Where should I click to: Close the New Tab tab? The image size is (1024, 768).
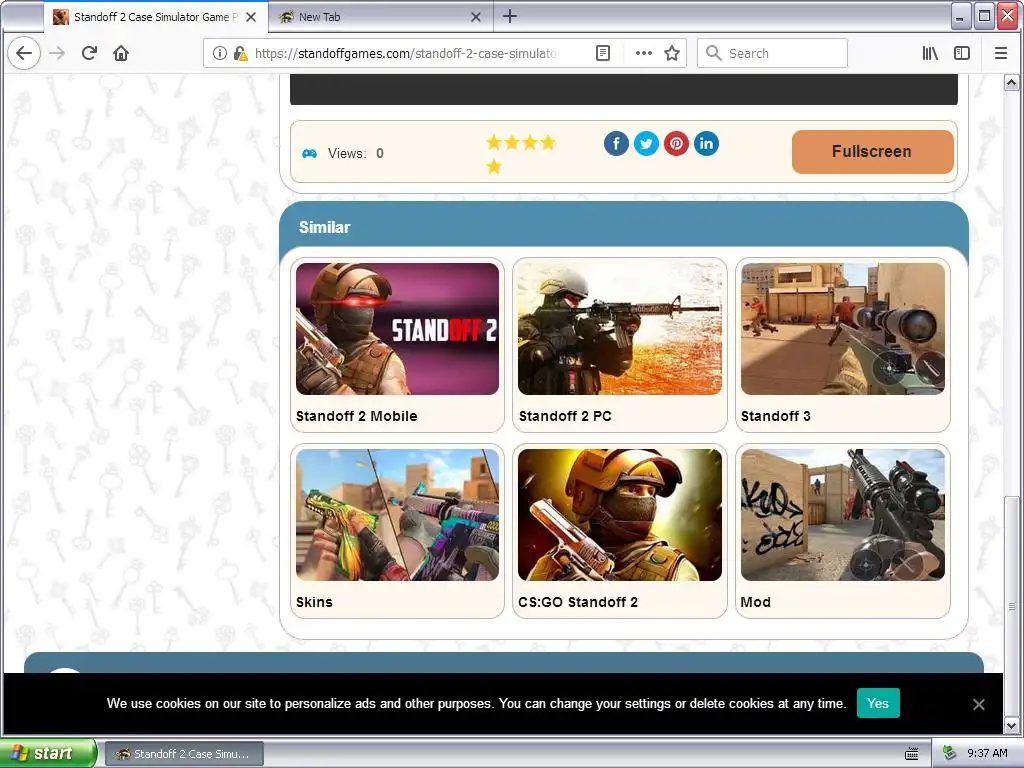476,17
